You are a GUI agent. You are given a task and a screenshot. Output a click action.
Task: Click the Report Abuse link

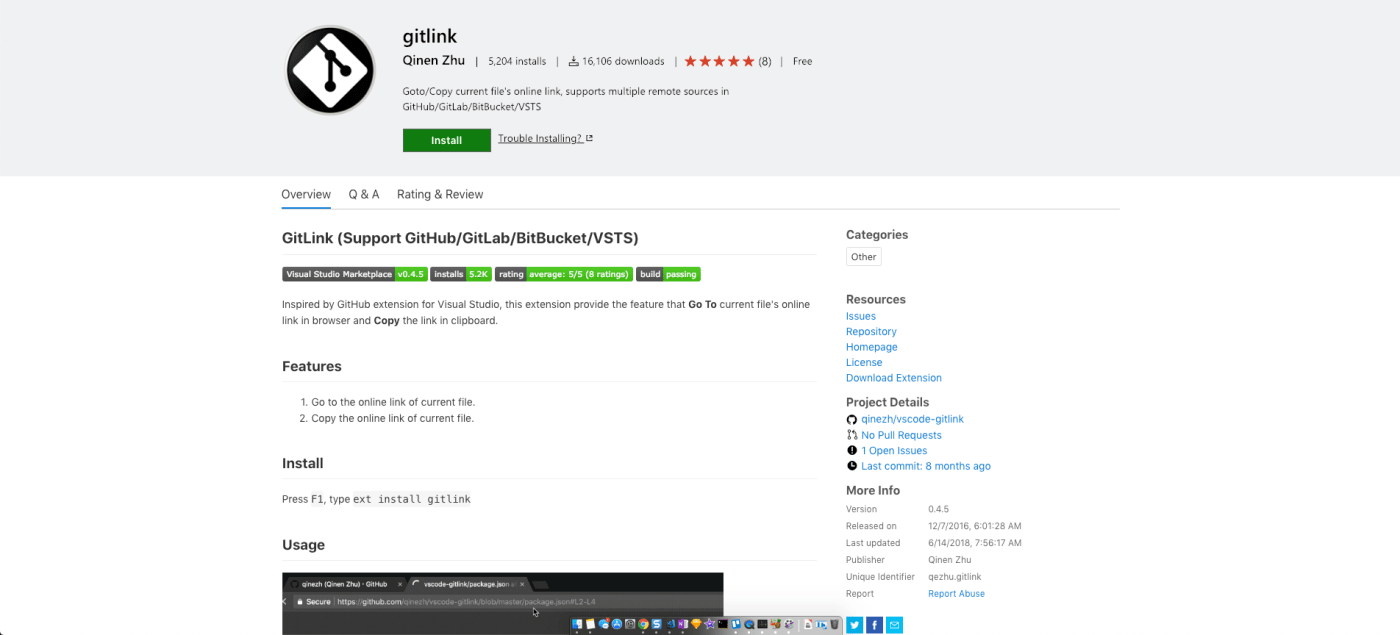click(x=956, y=594)
